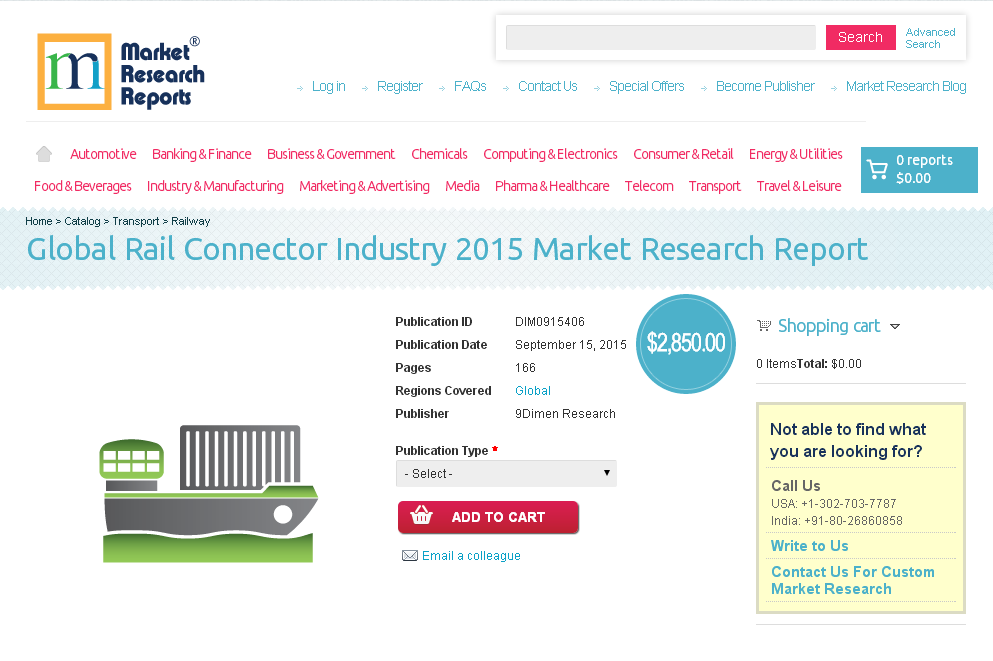Select the Food & Beverages category
This screenshot has width=993, height=661.
coord(83,186)
